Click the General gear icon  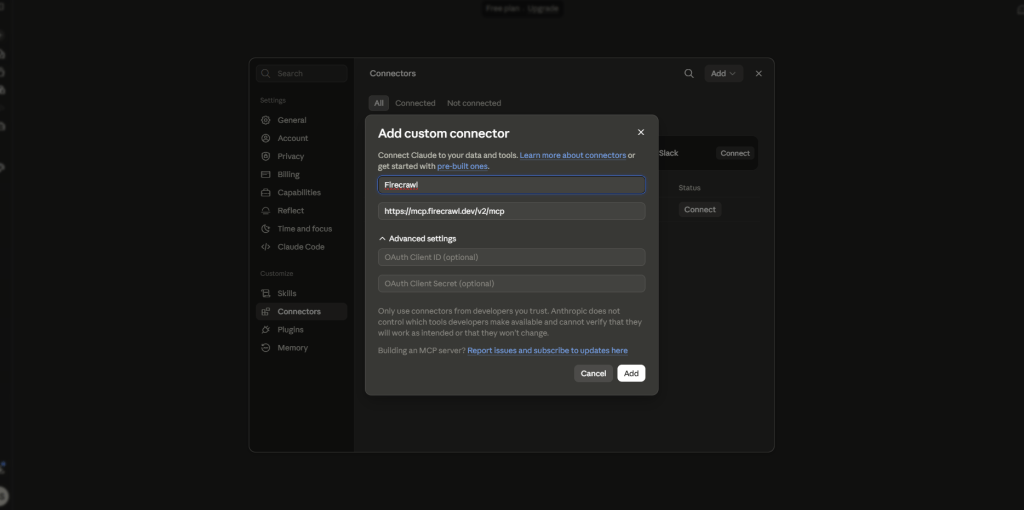click(265, 120)
